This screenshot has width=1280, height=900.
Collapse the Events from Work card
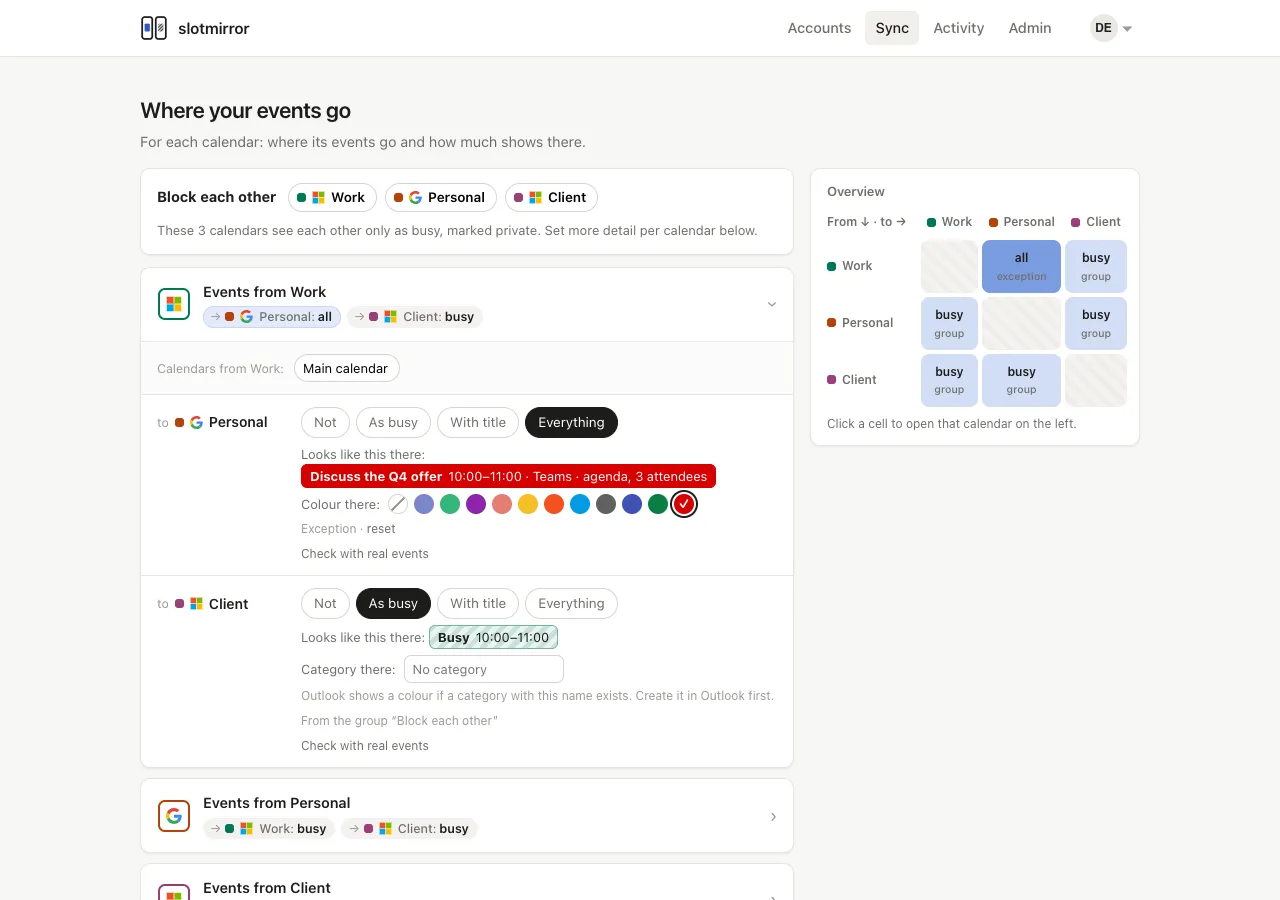[772, 304]
